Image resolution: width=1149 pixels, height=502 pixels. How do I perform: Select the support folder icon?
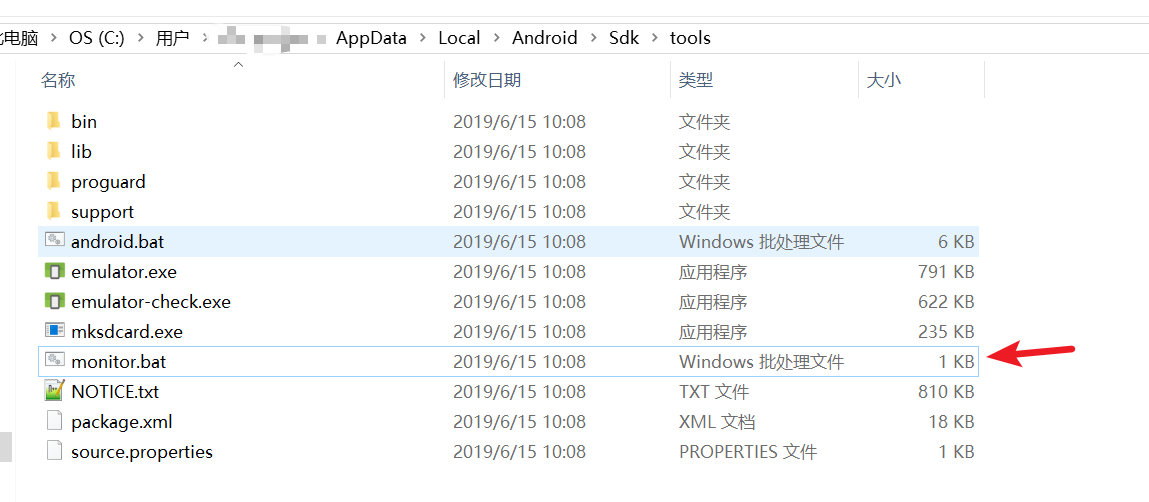[53, 211]
